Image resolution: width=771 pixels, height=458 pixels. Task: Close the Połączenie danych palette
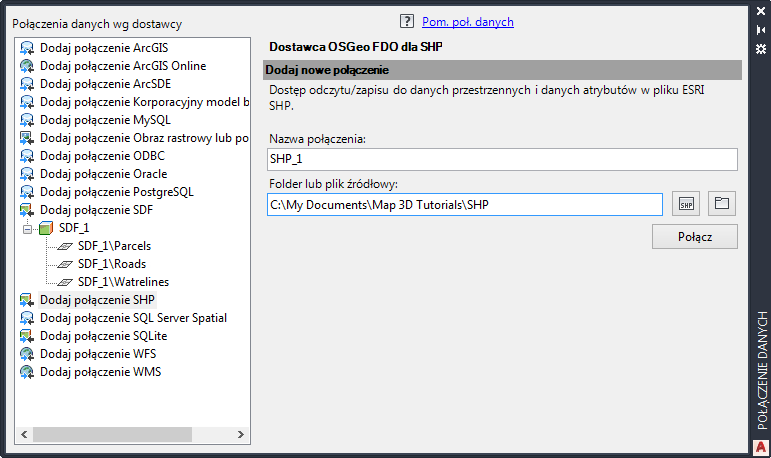tap(760, 13)
